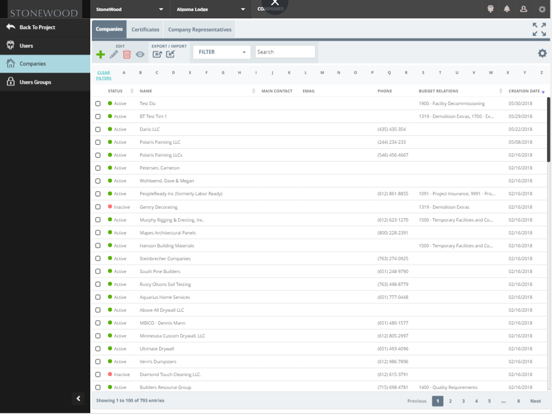
Task: Filter companies by letter S
Action: pos(423,73)
